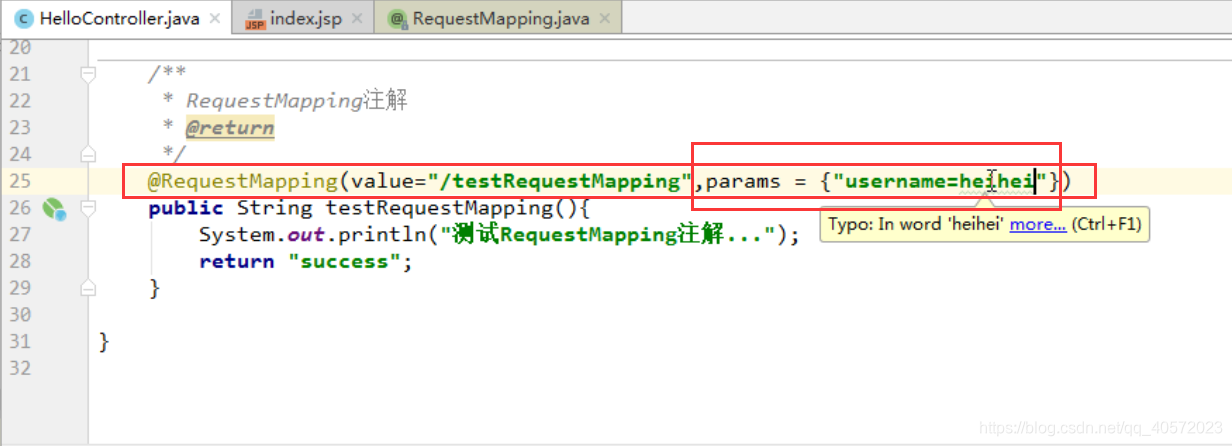Click the @RequestMapping annotation on line 25
The image size is (1232, 446).
(243, 181)
